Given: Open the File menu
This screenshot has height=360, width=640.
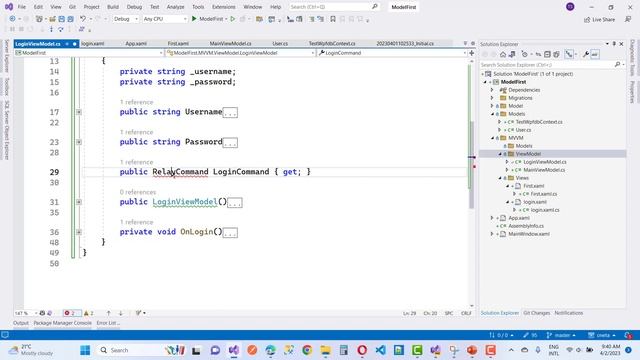Looking at the screenshot, I should click(x=22, y=7).
